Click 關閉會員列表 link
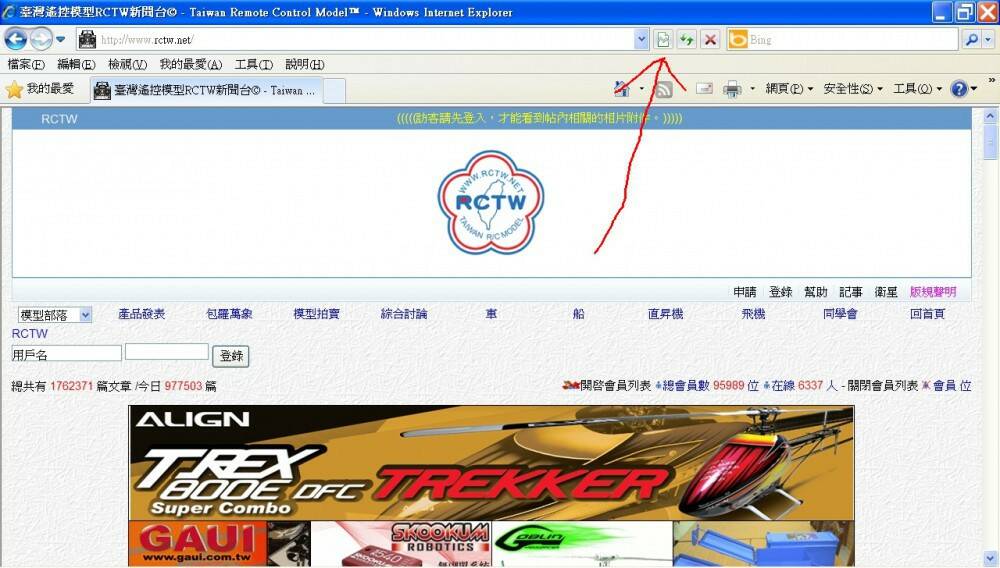 coord(883,386)
